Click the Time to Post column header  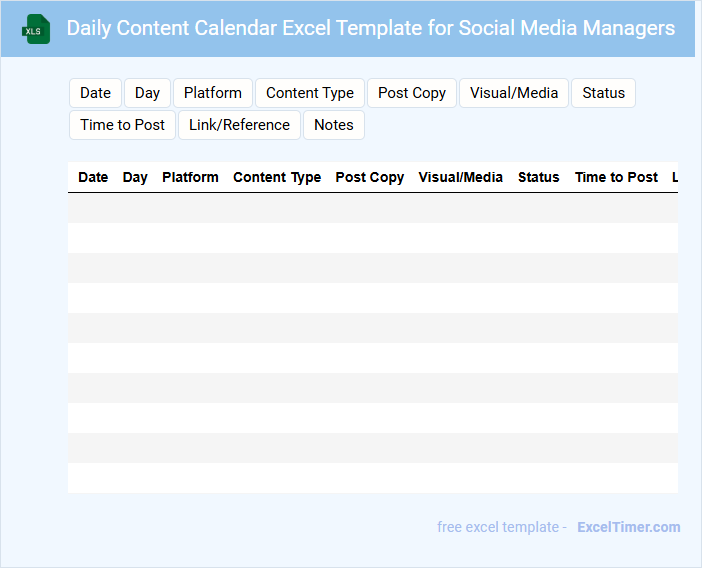tap(616, 177)
